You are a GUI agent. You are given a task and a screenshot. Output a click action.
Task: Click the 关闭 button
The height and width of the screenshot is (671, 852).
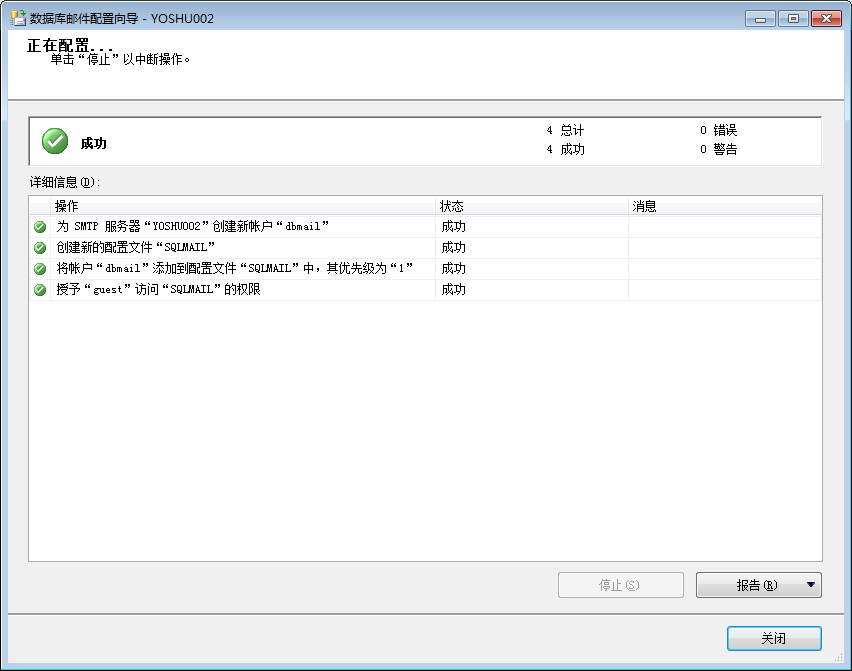point(774,638)
